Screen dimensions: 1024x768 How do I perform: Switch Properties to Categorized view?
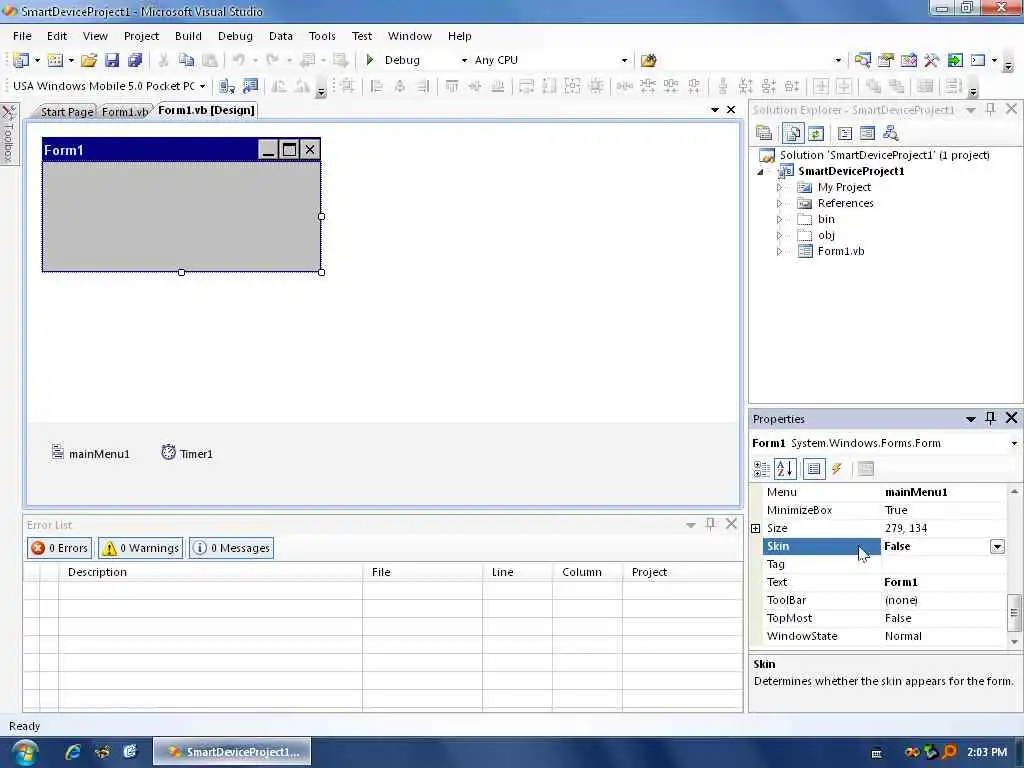pyautogui.click(x=761, y=468)
